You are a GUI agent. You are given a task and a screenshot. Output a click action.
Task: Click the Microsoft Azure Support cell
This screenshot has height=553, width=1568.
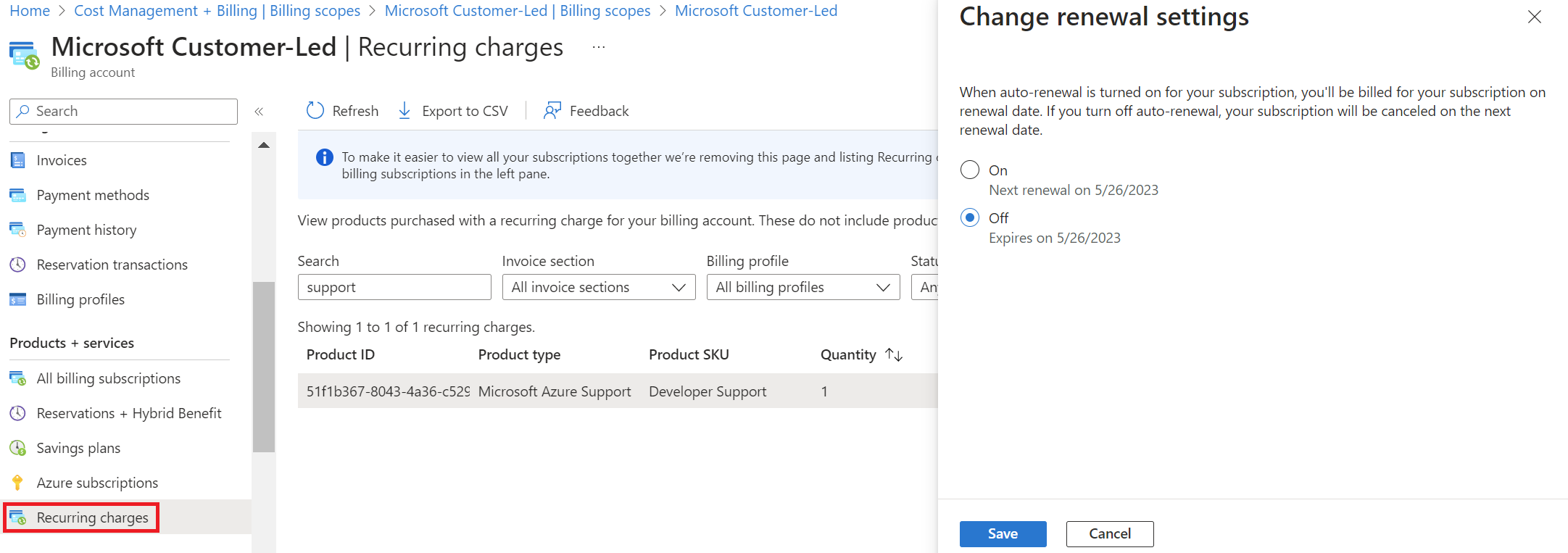point(555,391)
